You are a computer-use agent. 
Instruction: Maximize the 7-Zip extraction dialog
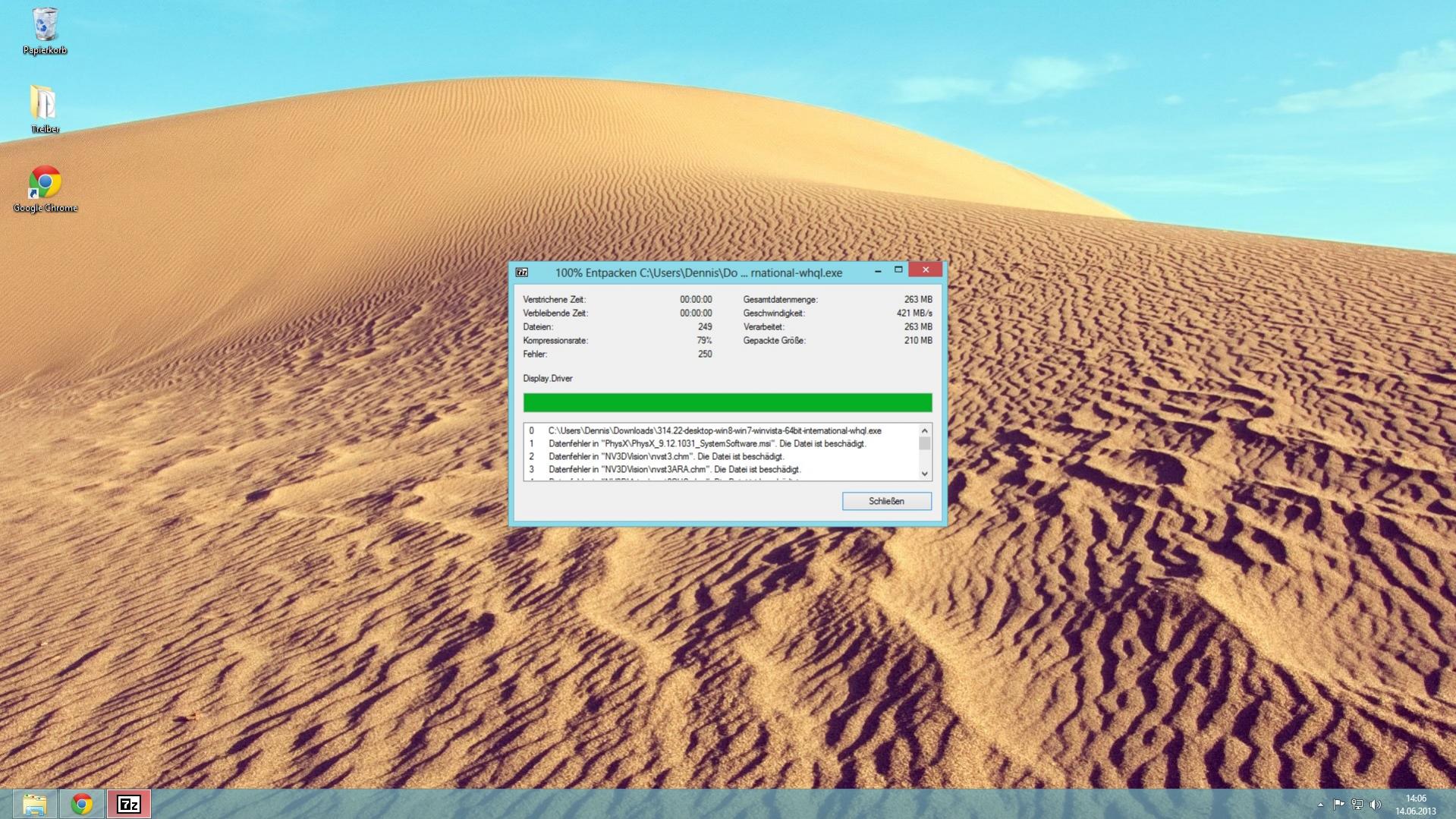[898, 270]
